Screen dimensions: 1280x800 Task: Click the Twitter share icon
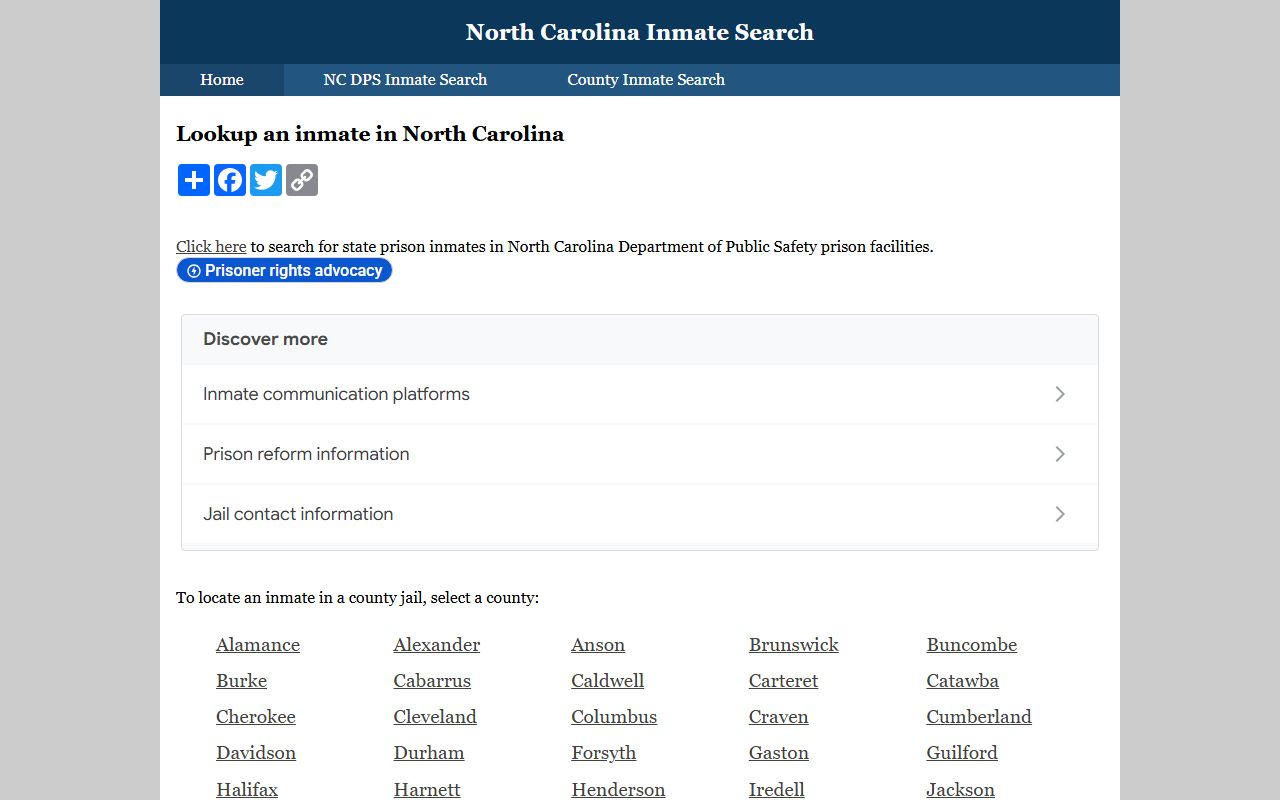tap(266, 180)
